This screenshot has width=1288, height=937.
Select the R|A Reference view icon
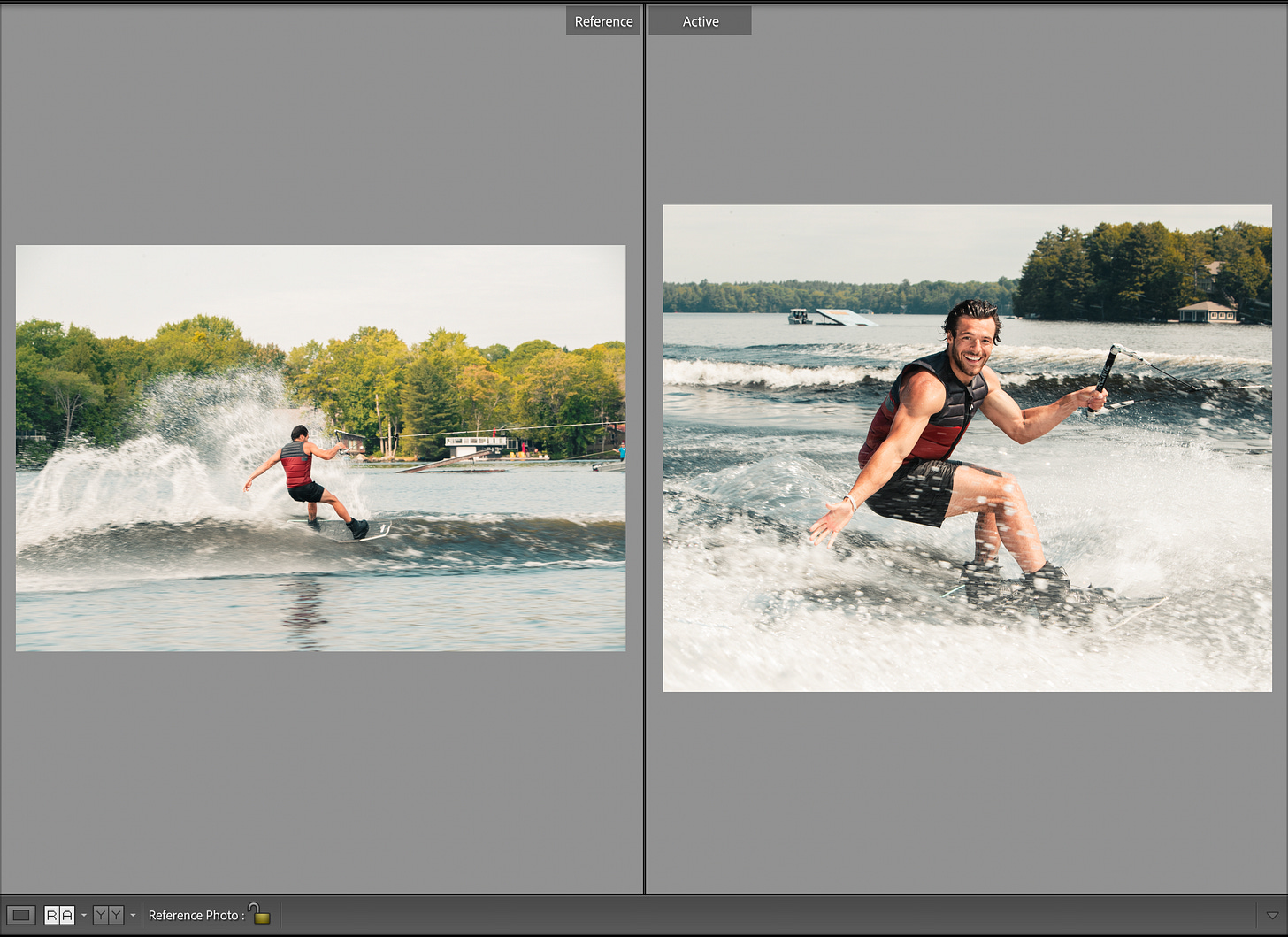[x=59, y=915]
